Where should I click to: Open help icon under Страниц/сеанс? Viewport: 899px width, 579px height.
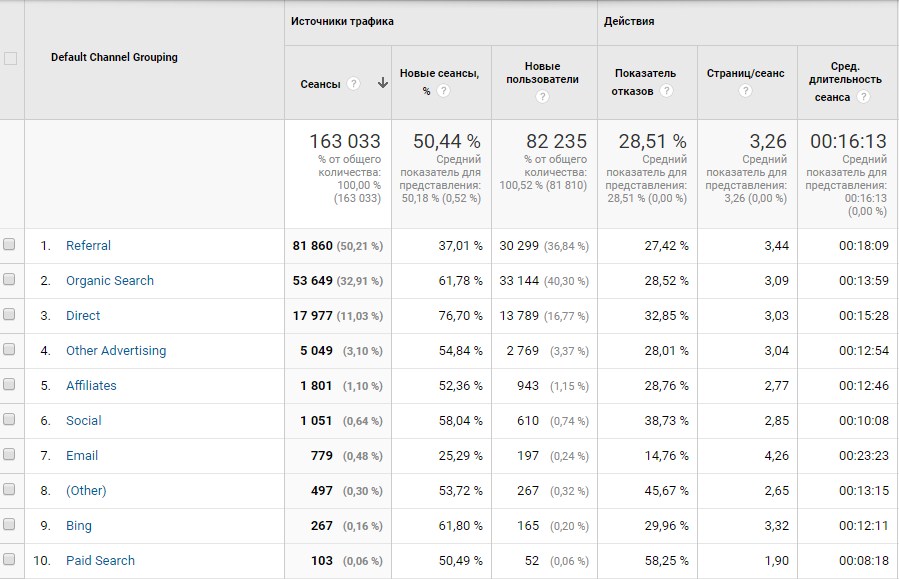click(x=745, y=91)
